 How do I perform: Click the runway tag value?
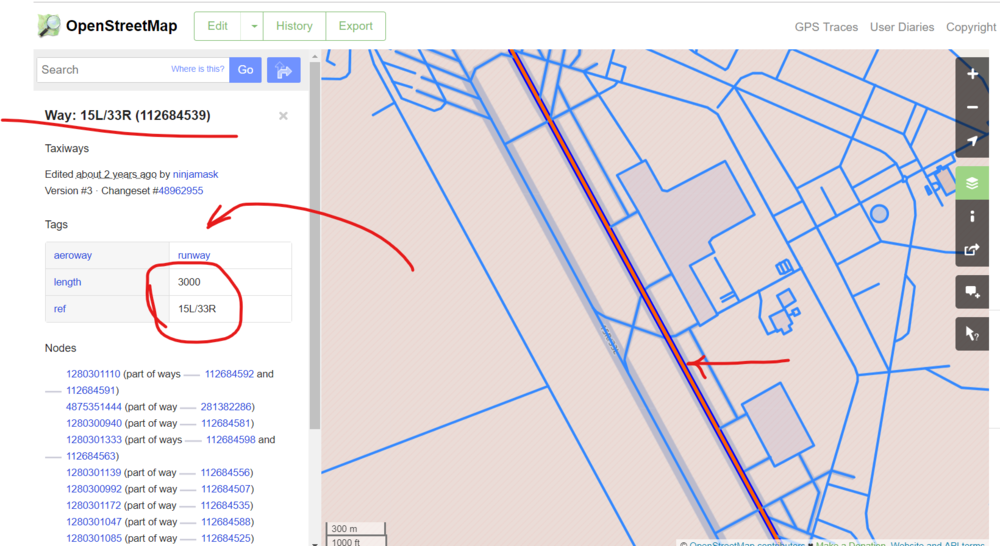(194, 255)
